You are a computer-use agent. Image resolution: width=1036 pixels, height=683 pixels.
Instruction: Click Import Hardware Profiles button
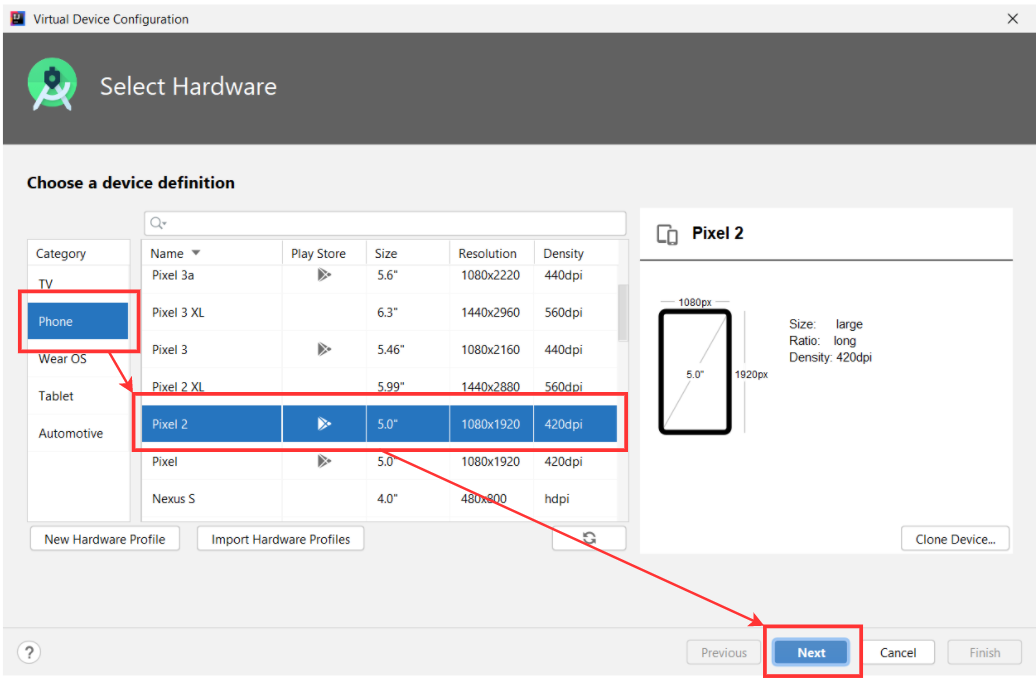pos(281,539)
